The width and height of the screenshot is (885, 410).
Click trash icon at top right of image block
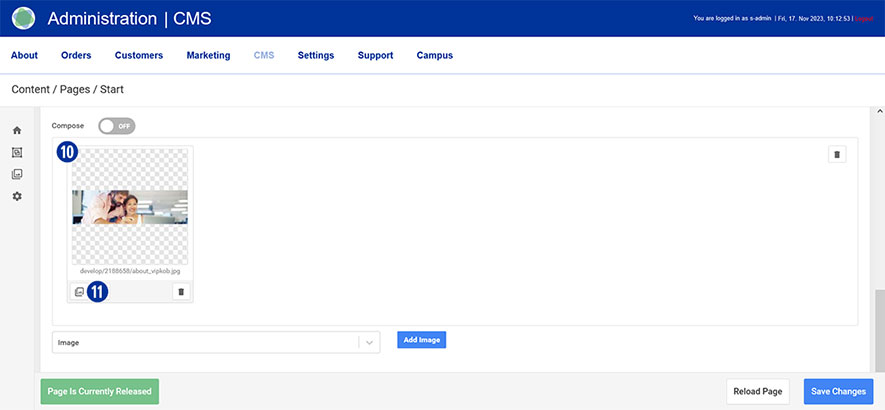click(838, 154)
